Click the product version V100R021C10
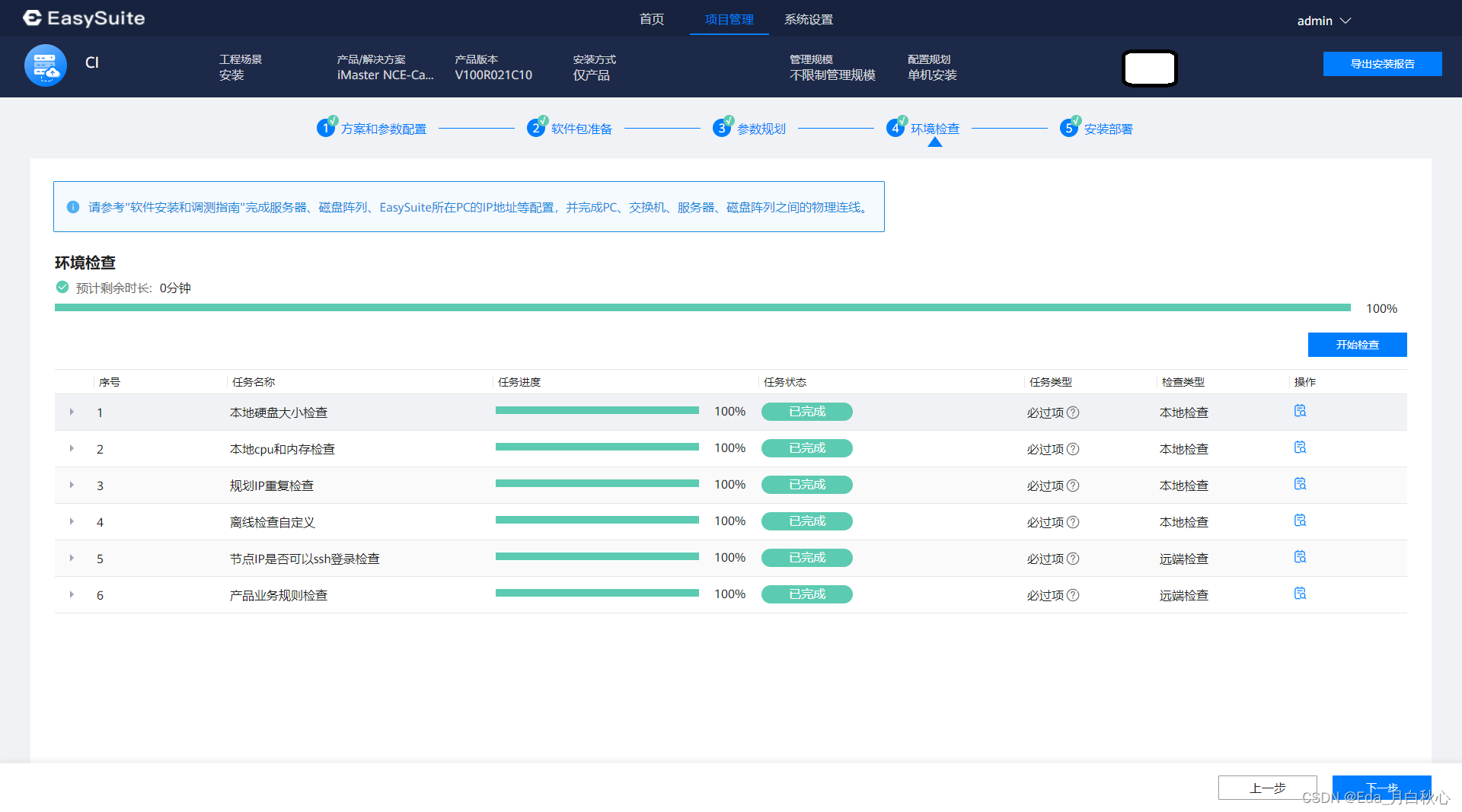Image resolution: width=1462 pixels, height=812 pixels. [x=493, y=75]
